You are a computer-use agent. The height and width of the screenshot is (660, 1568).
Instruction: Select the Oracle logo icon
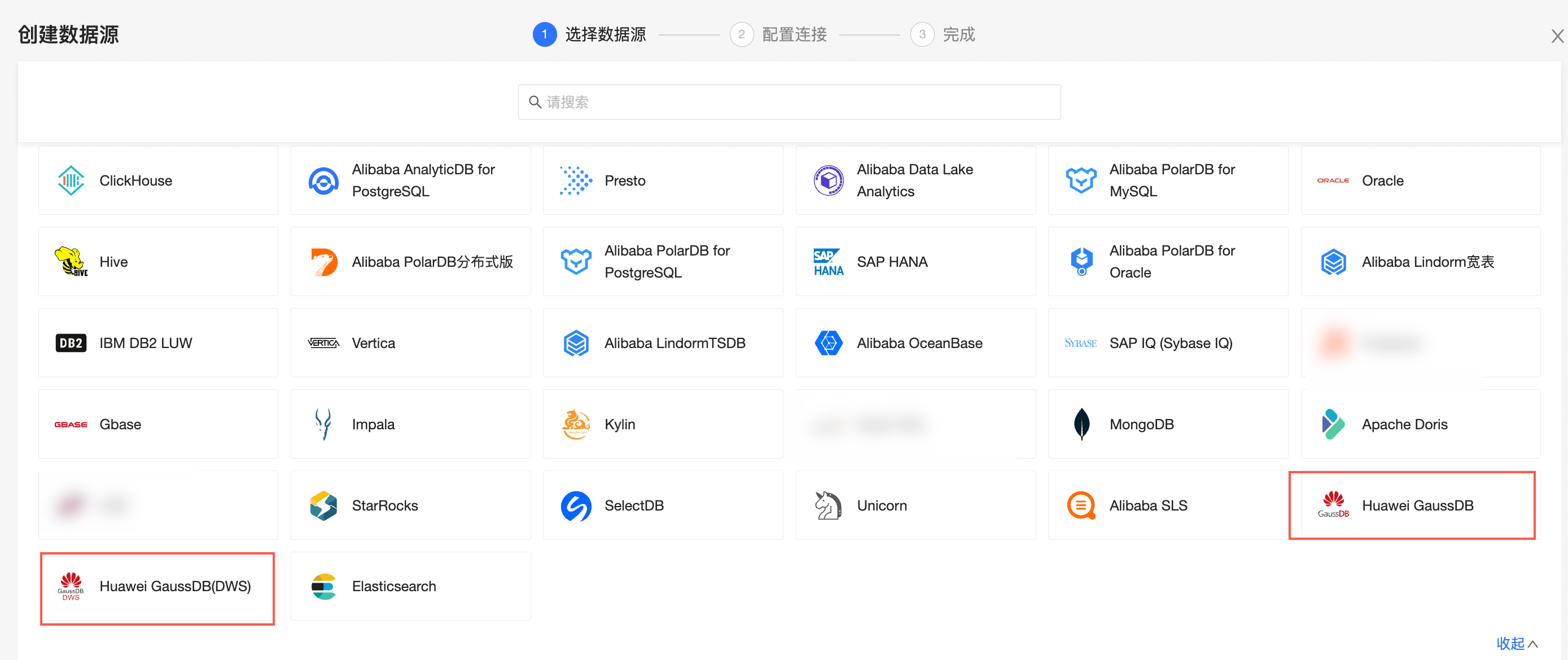[x=1333, y=181]
